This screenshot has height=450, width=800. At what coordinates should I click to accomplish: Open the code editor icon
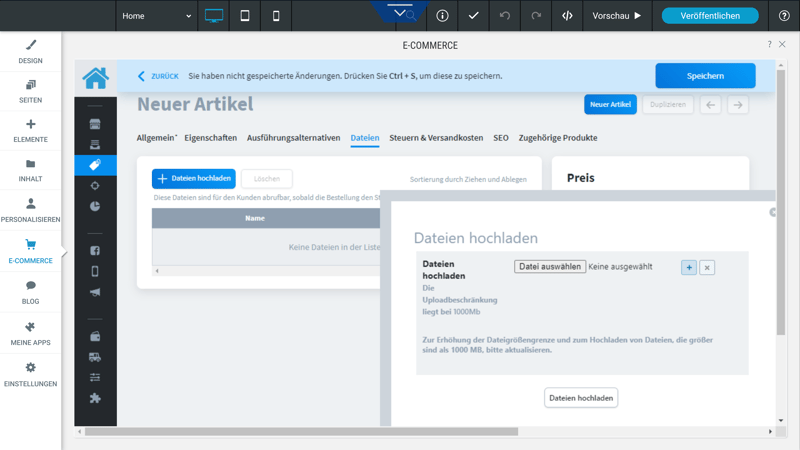tap(567, 16)
